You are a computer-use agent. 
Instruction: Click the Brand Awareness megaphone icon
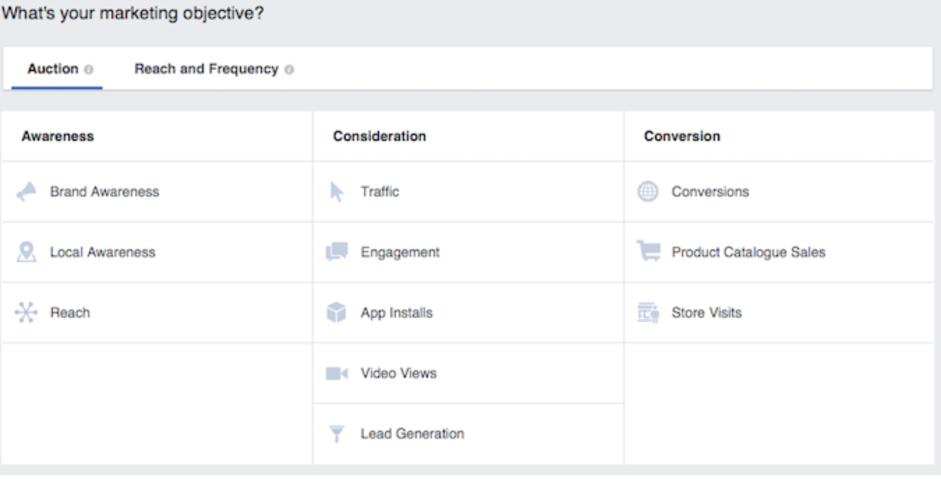click(x=27, y=192)
